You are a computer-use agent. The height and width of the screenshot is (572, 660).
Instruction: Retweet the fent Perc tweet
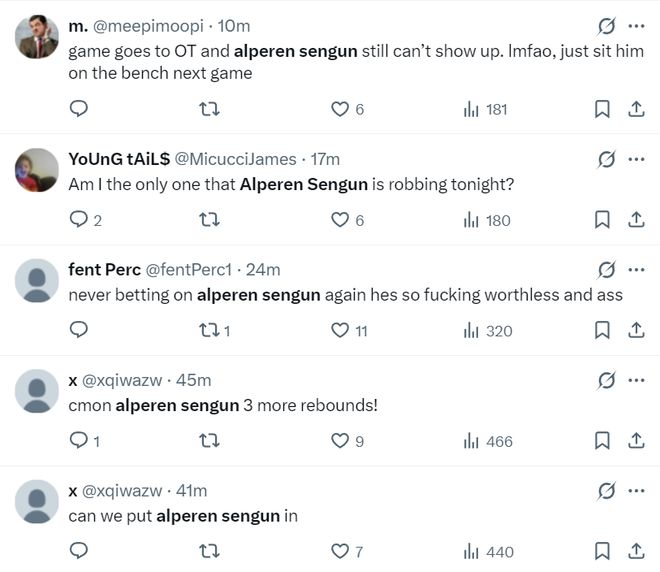coord(210,330)
